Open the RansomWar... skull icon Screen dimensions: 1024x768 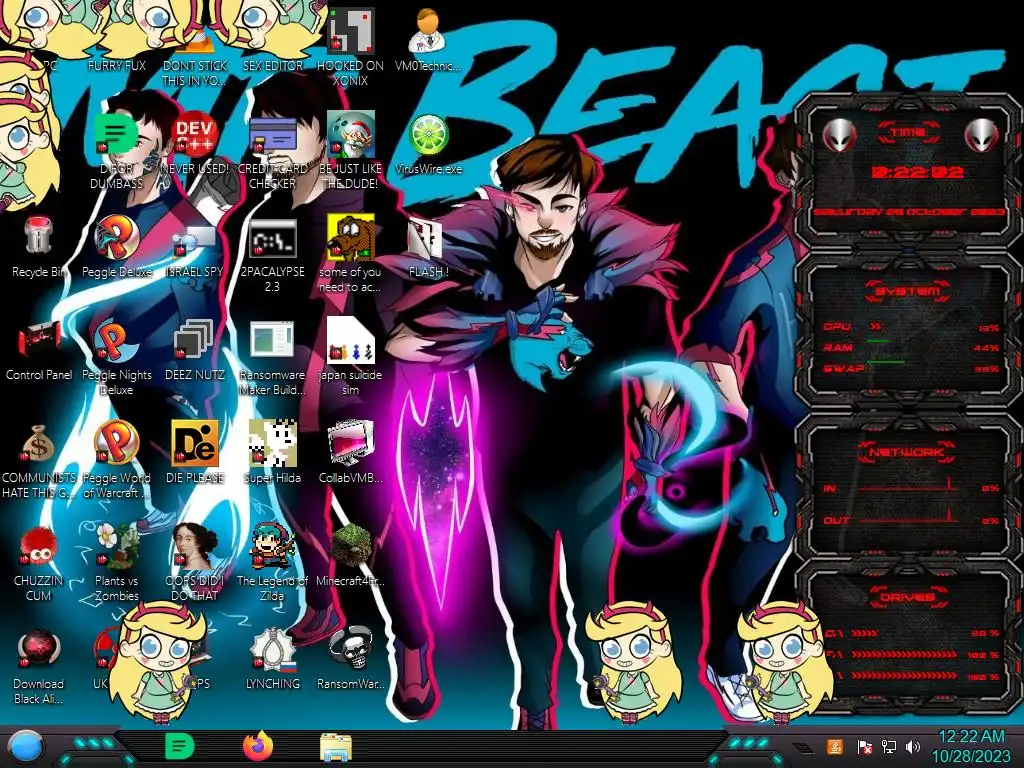pyautogui.click(x=351, y=649)
